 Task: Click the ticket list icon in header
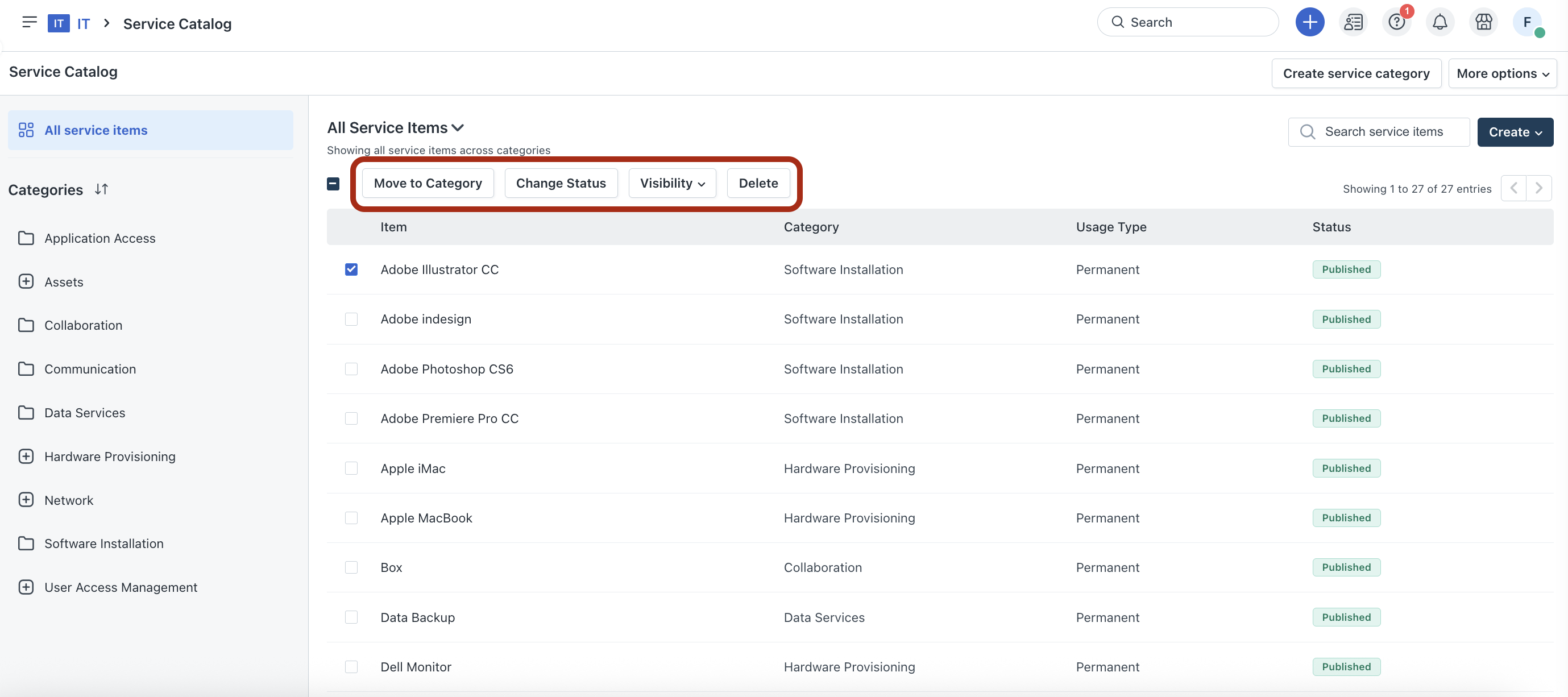[1353, 23]
